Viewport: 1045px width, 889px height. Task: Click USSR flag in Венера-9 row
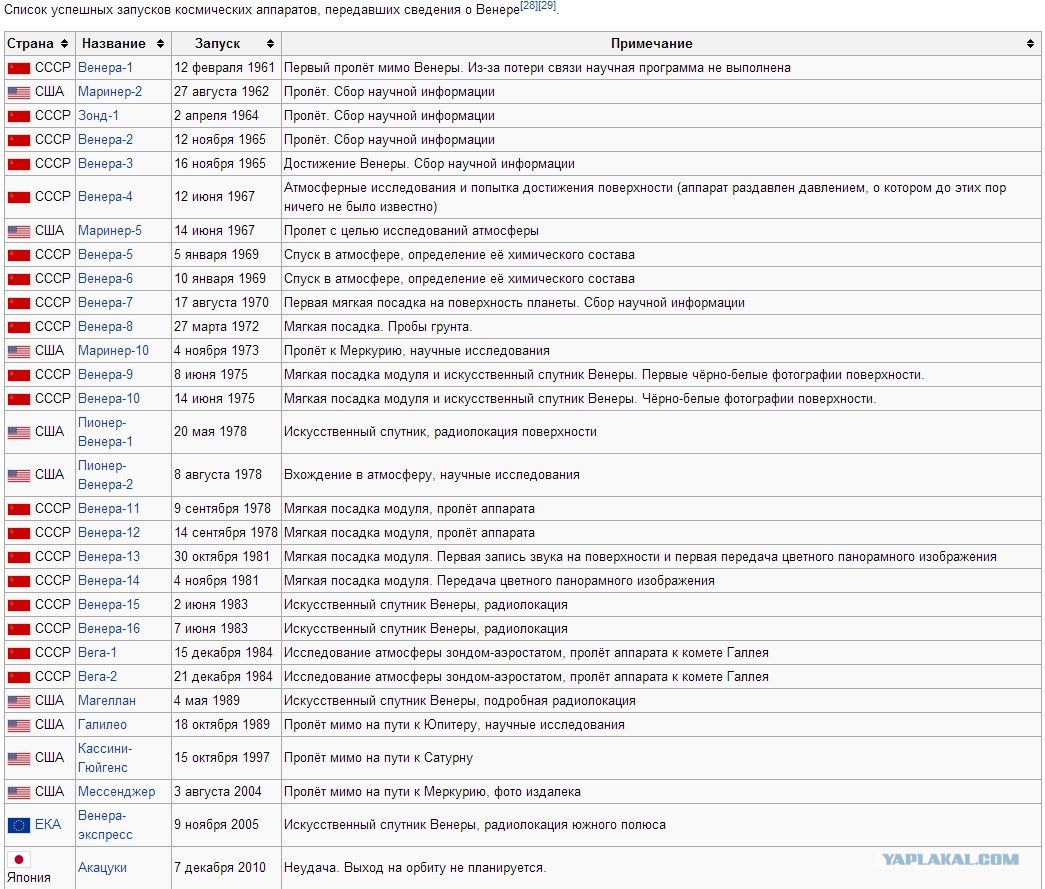(19, 375)
